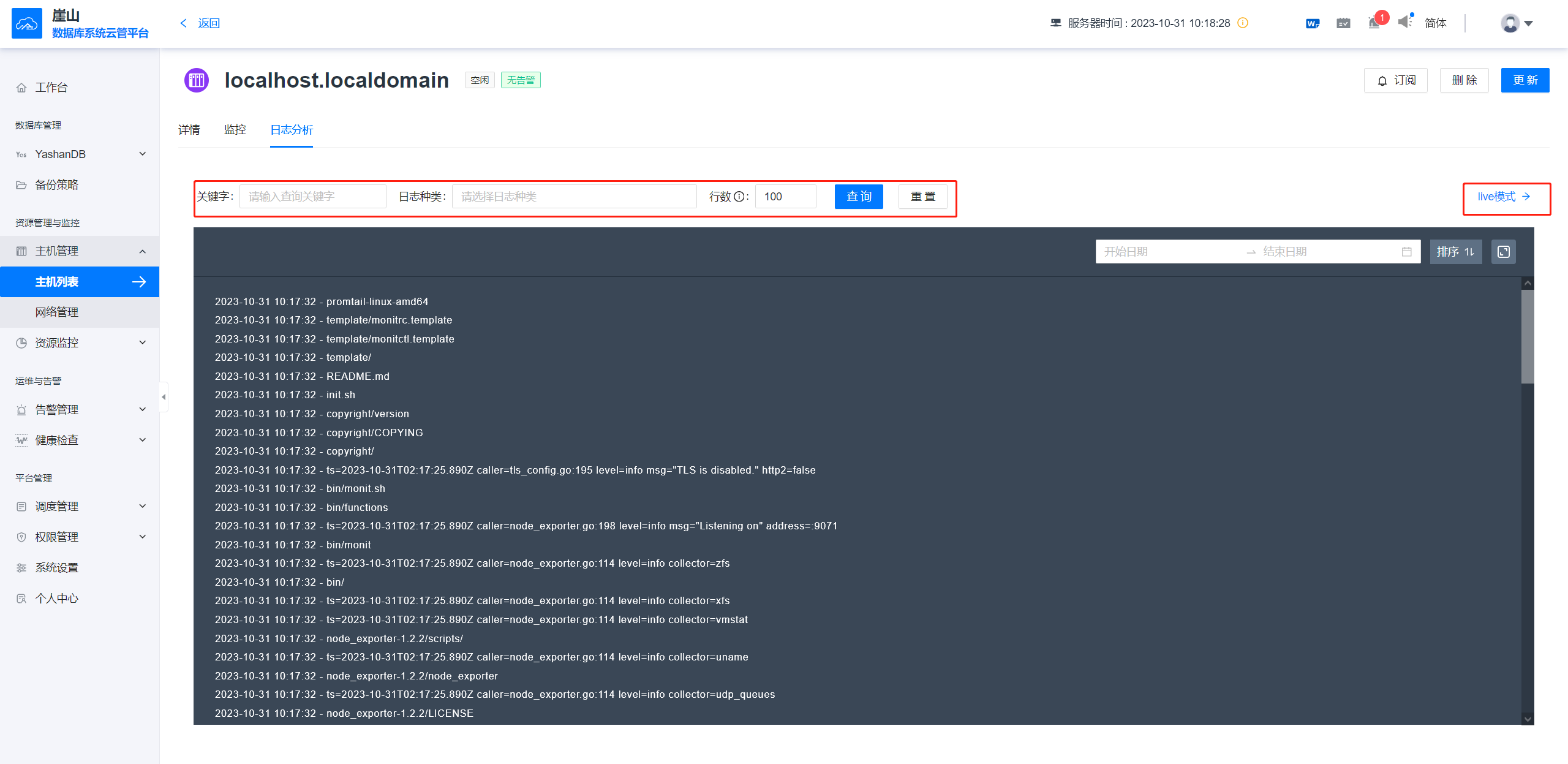The image size is (1568, 764).
Task: Open the log type dropdown
Action: (x=573, y=197)
